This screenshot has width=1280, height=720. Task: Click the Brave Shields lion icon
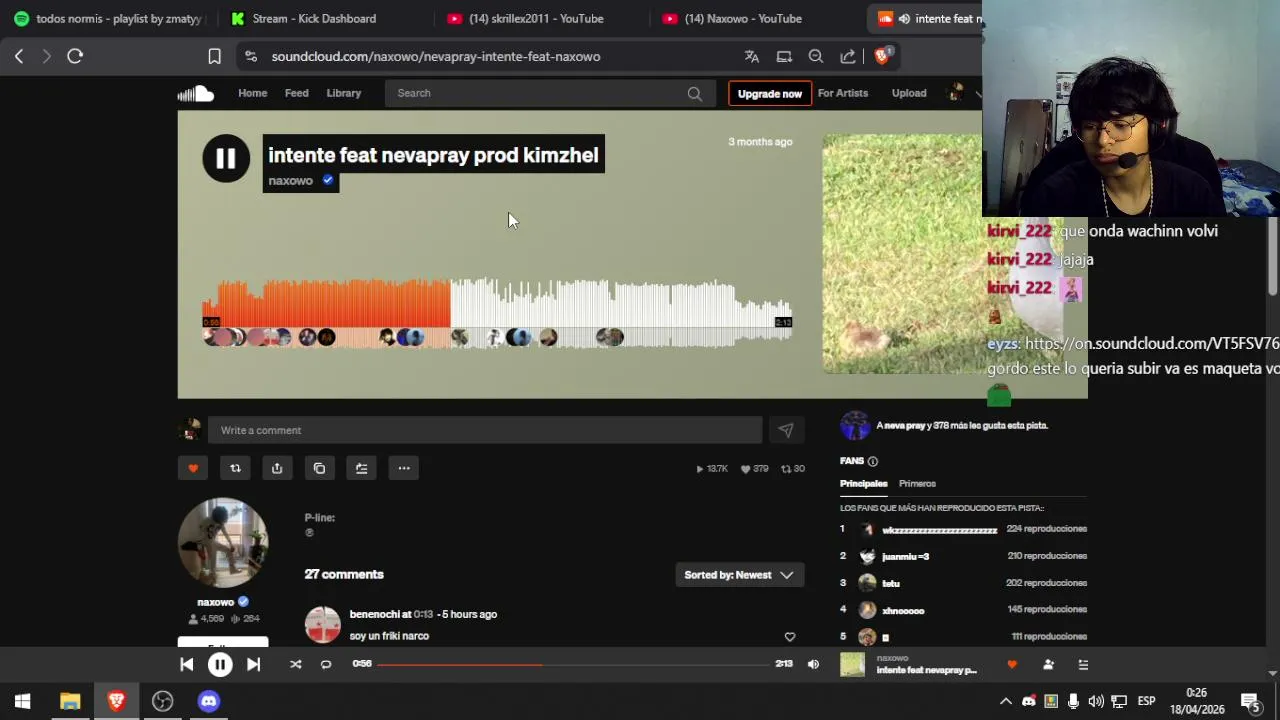(x=881, y=56)
